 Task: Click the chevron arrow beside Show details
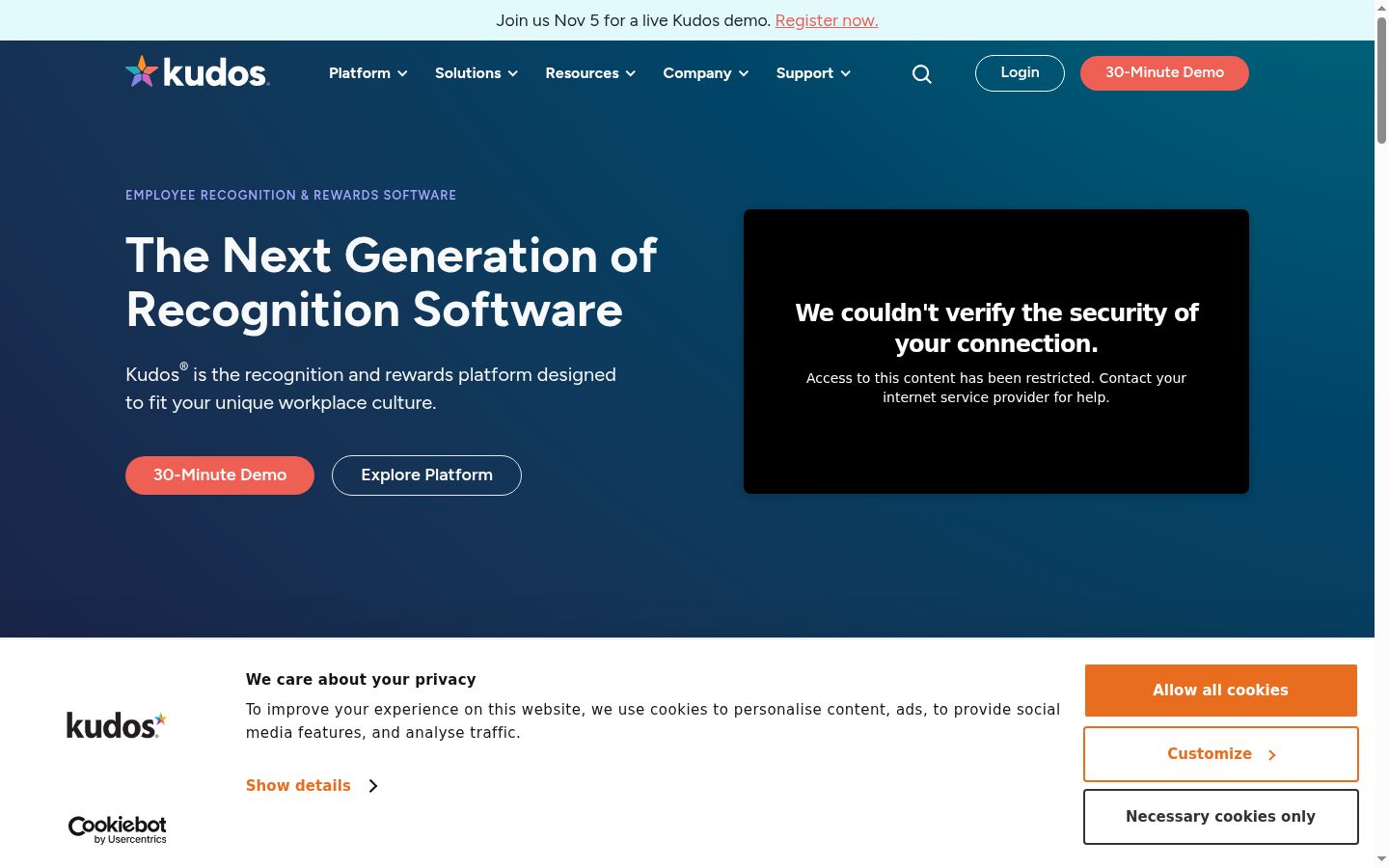[373, 786]
